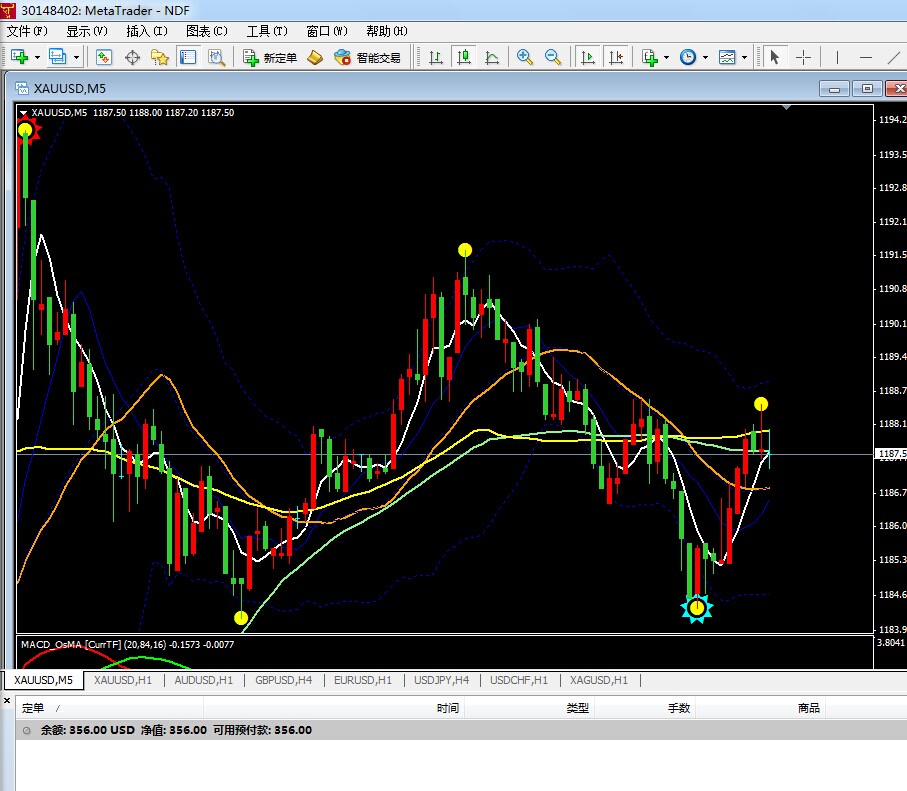Switch chart to bar chart mode
907x791 pixels.
pos(436,57)
